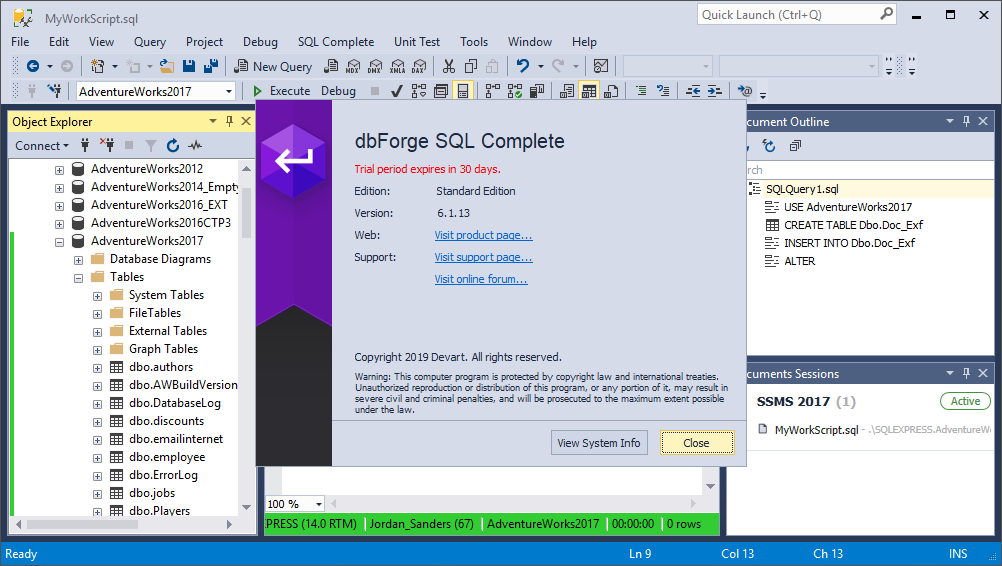Toggle Results to Grid button
The image size is (1002, 566).
[x=589, y=91]
